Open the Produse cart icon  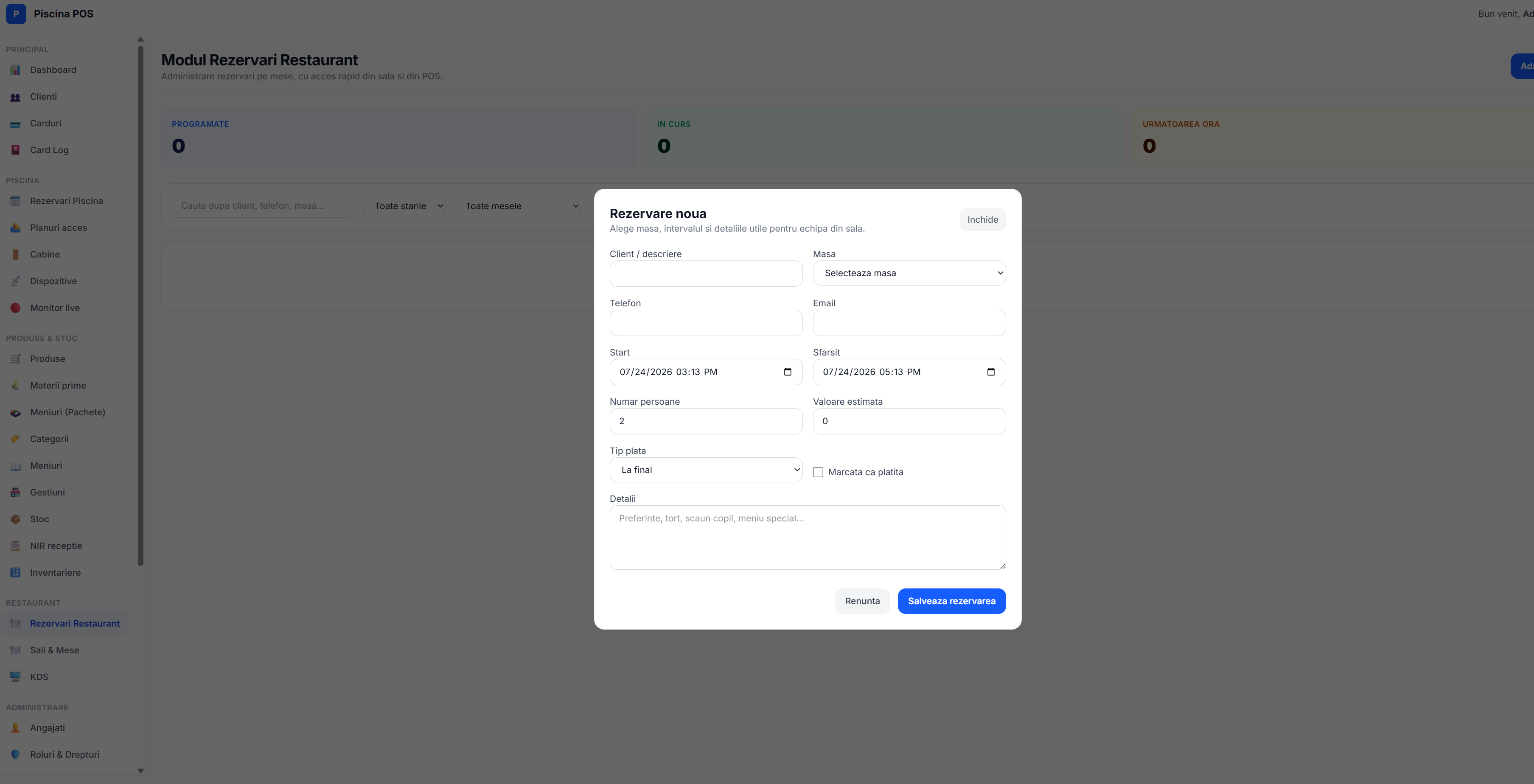[x=15, y=359]
